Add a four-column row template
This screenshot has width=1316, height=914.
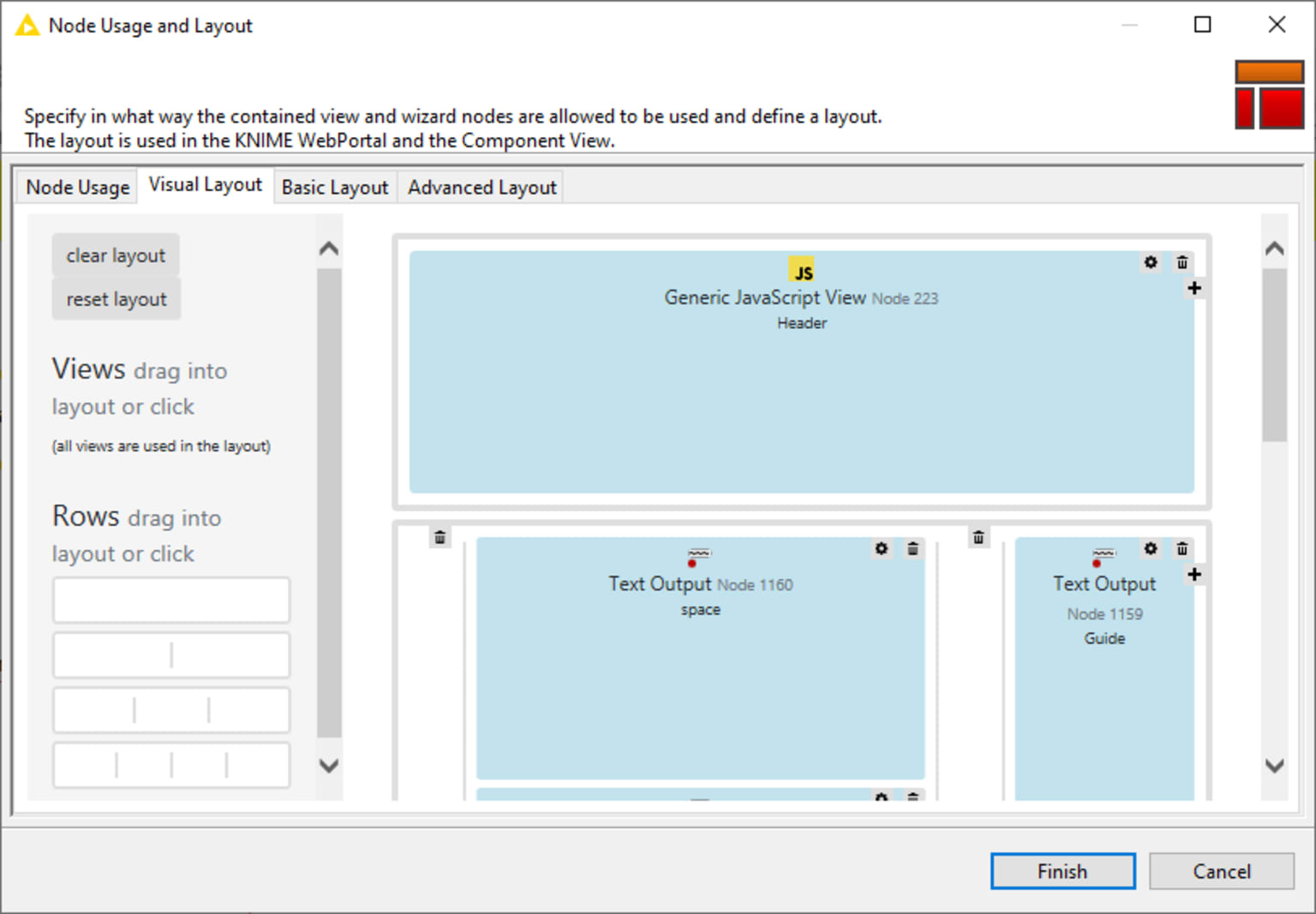171,765
